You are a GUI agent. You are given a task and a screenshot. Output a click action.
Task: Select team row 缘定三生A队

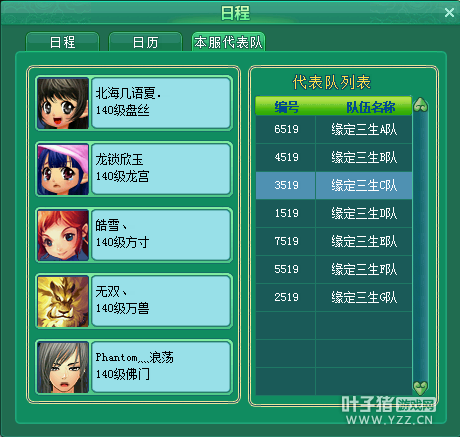coord(334,129)
